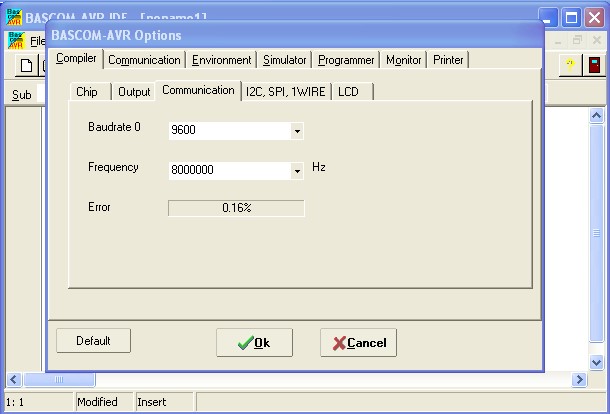Click the BASCOM-AVR document icon beside File menu
This screenshot has width=610, height=414.
[16, 41]
